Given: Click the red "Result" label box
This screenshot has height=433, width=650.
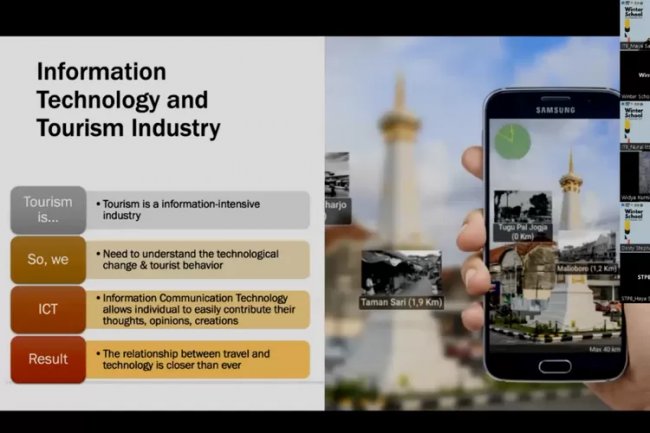Looking at the screenshot, I should click(x=48, y=359).
